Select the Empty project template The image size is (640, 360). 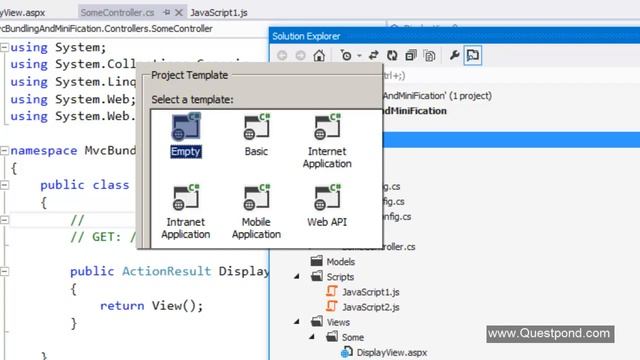coord(186,136)
